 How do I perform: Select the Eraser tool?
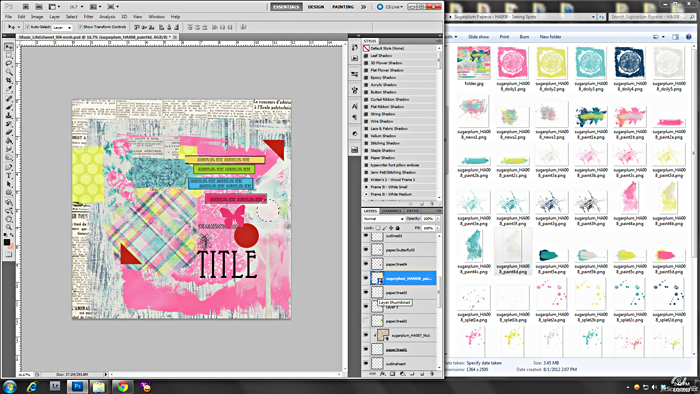click(x=8, y=133)
